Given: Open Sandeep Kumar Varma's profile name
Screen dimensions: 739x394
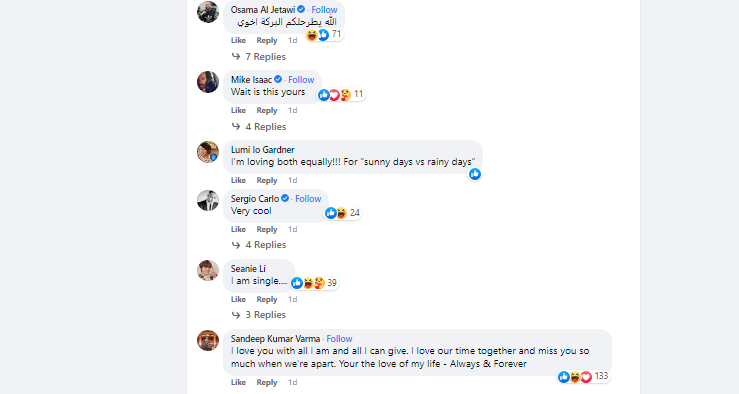Looking at the screenshot, I should [x=275, y=339].
